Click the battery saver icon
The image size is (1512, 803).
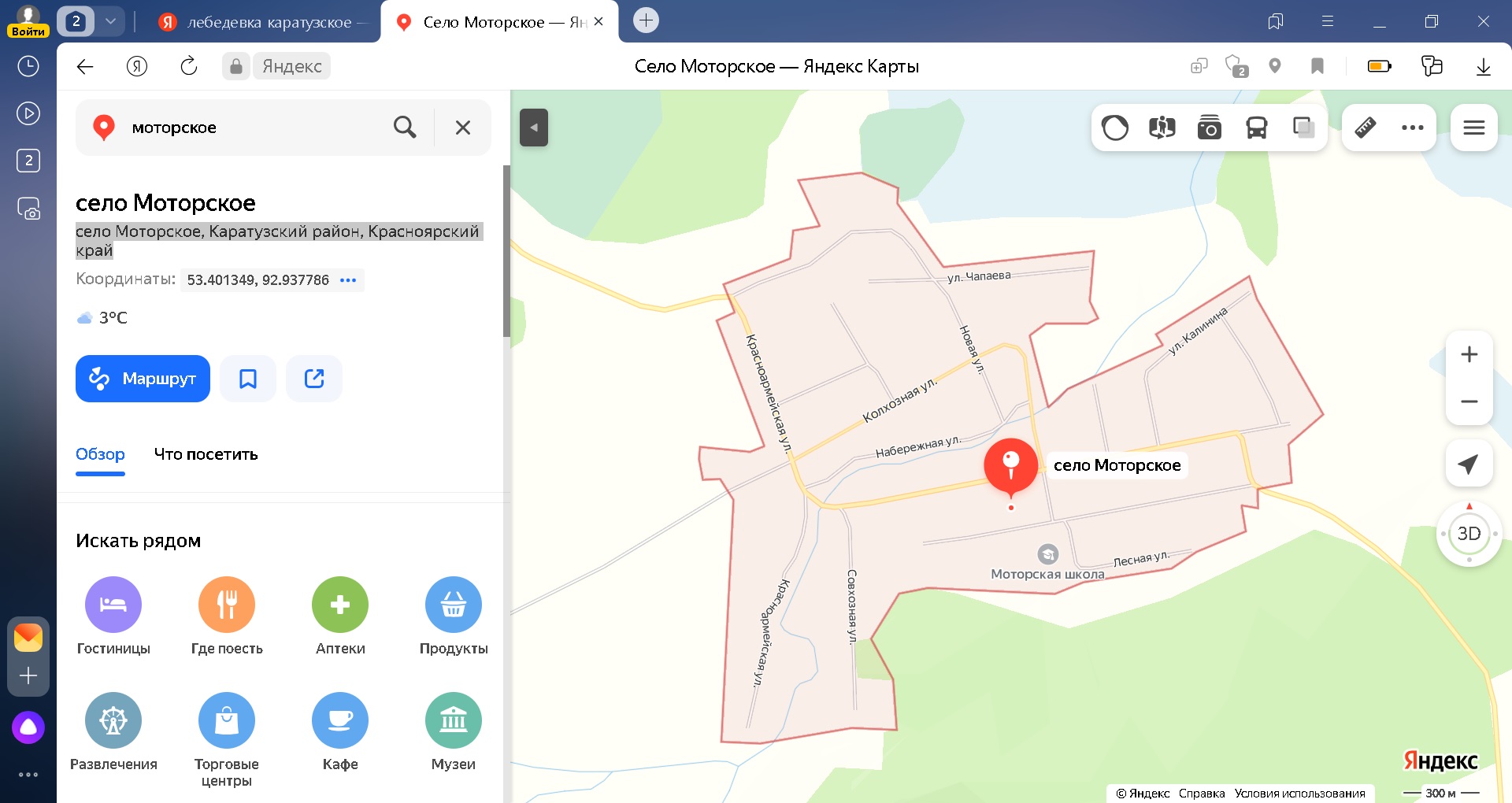pos(1380,66)
